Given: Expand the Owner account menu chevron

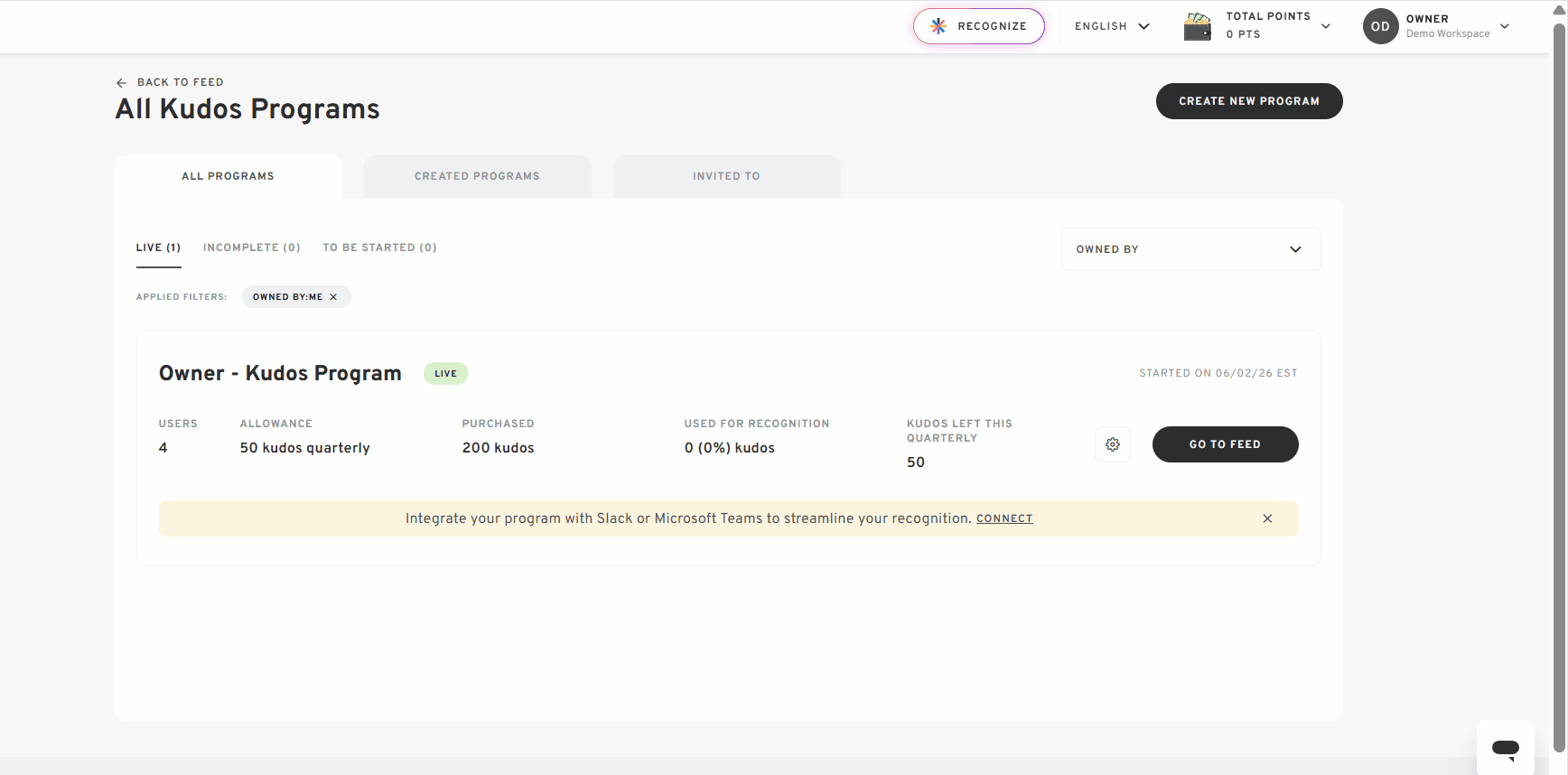Looking at the screenshot, I should click(x=1505, y=26).
